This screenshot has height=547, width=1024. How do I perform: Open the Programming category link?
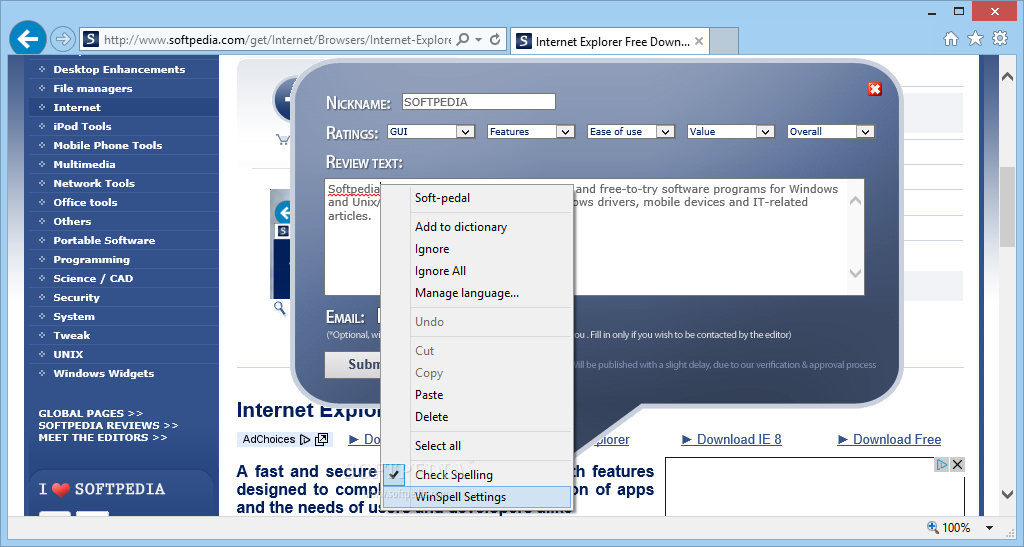point(91,259)
